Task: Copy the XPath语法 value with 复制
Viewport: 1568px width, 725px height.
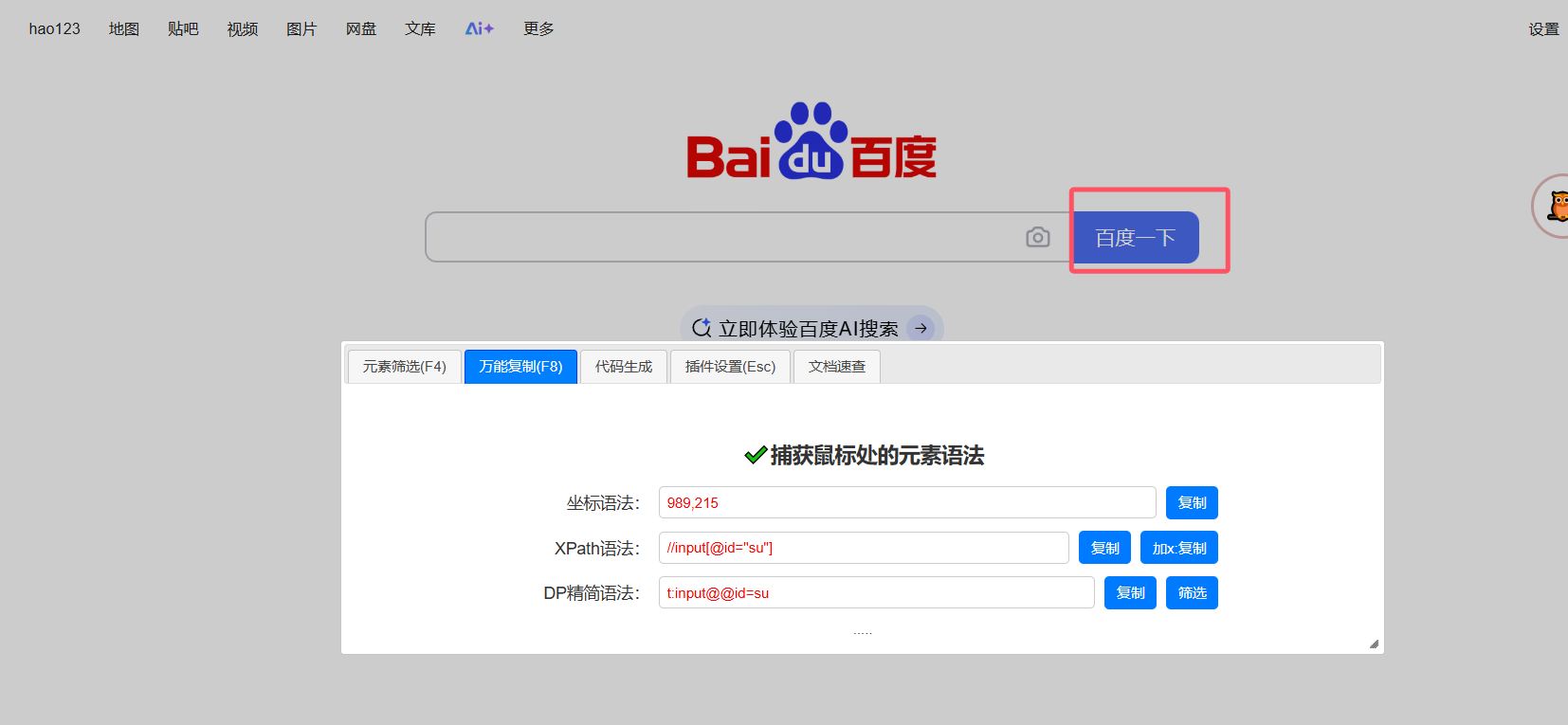Action: 1104,548
